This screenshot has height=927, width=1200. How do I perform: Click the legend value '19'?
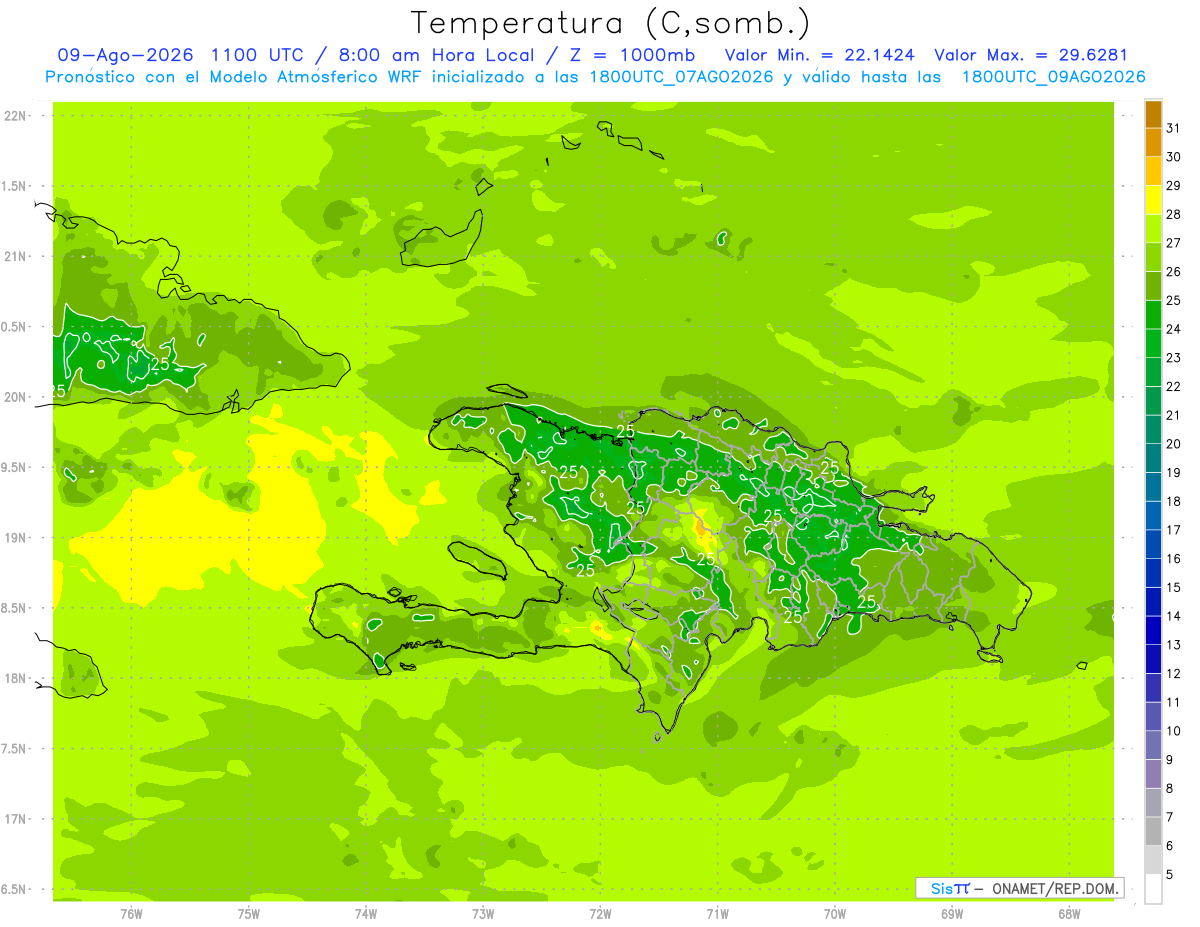1174,473
